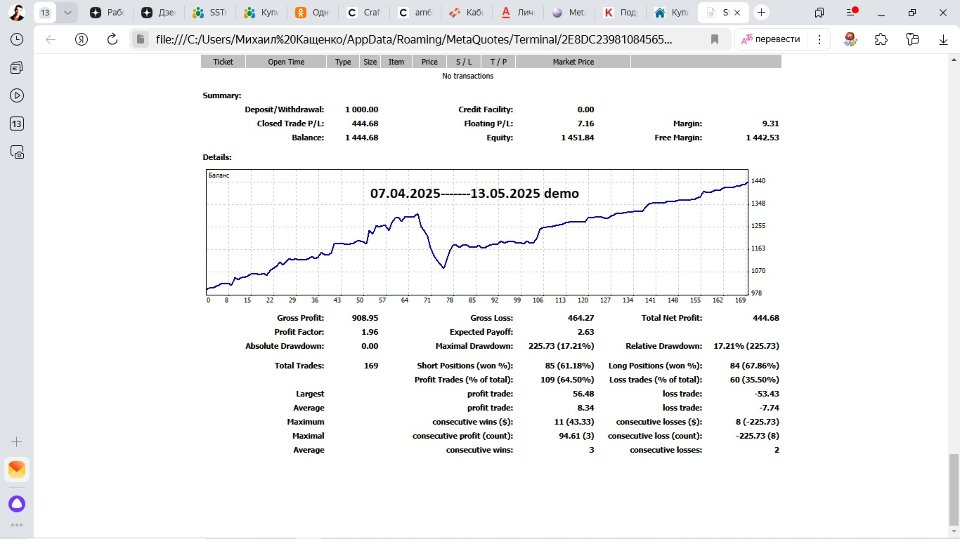The height and width of the screenshot is (539, 960).
Task: Select the Balance value 1 444.68
Action: [361, 138]
